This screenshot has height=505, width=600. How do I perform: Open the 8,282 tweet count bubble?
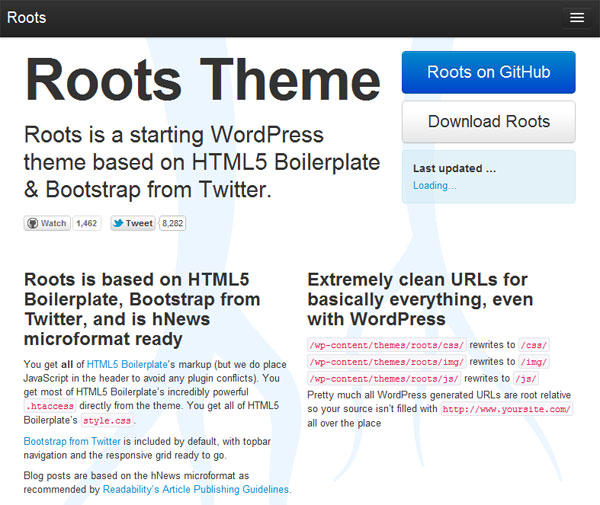(x=173, y=223)
